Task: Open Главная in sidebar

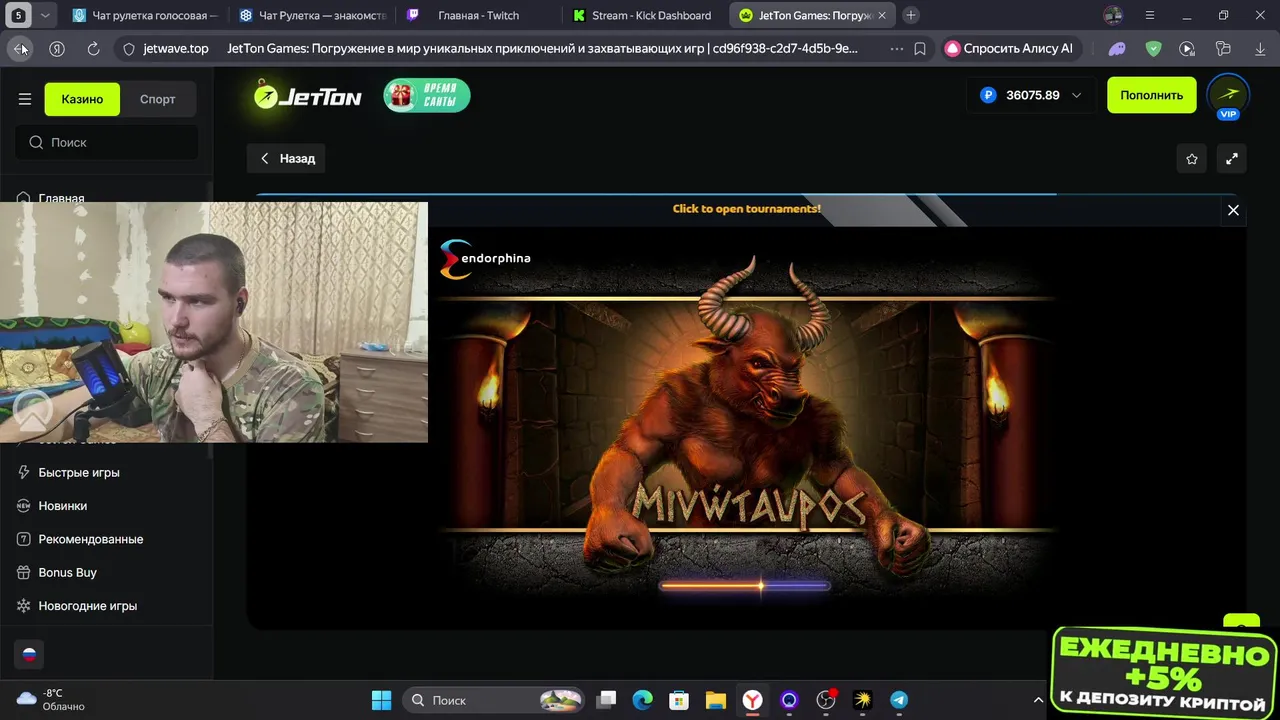Action: [61, 198]
